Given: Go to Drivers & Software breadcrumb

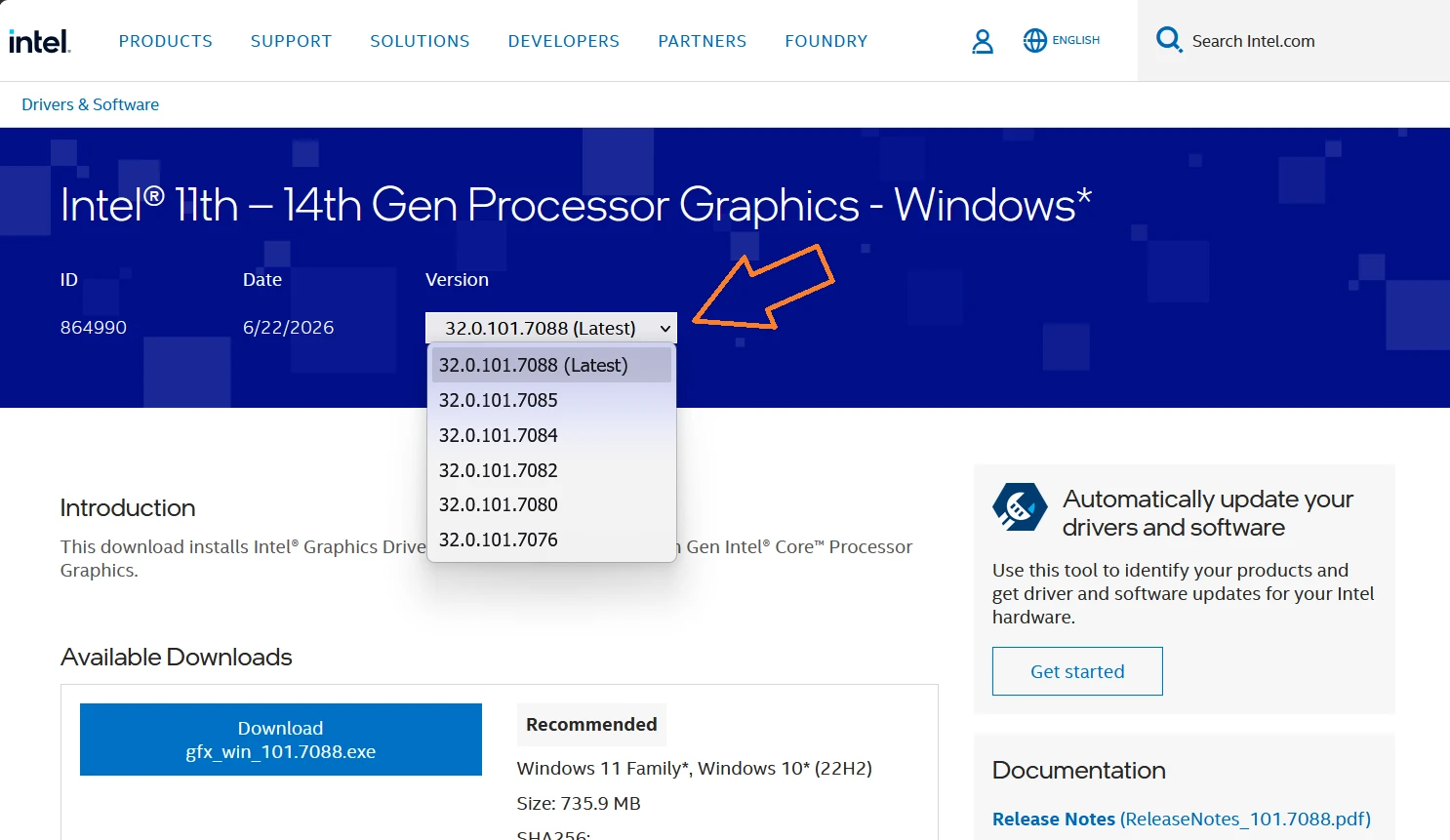Looking at the screenshot, I should 90,104.
